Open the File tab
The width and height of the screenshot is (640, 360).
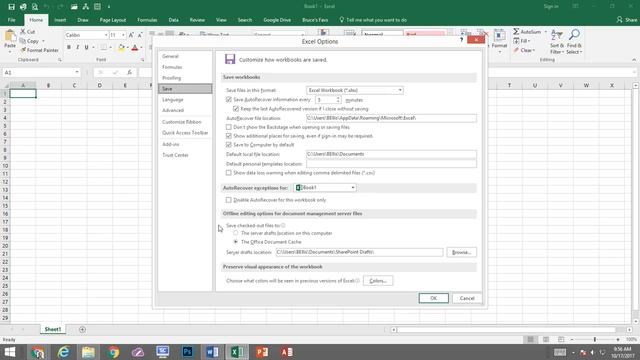click(x=12, y=20)
